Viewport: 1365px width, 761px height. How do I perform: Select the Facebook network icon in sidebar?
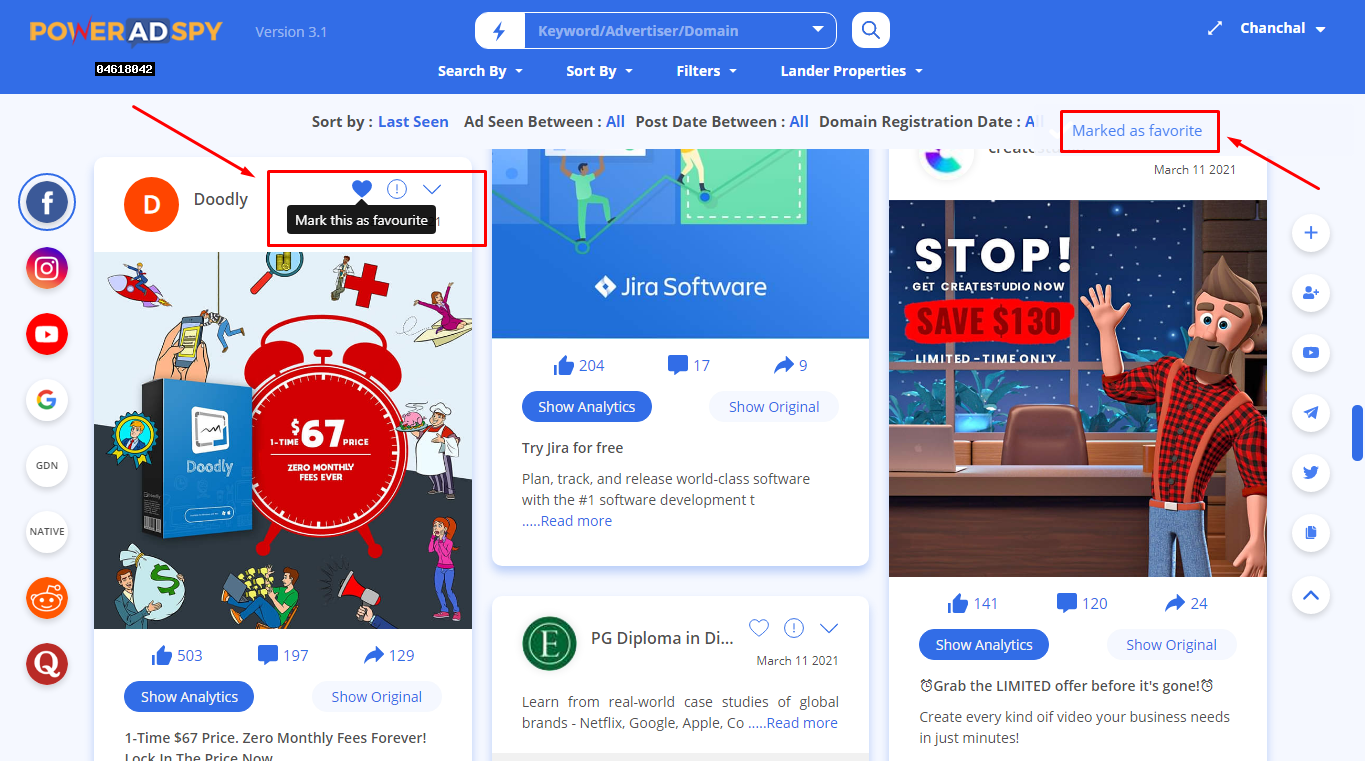click(47, 203)
